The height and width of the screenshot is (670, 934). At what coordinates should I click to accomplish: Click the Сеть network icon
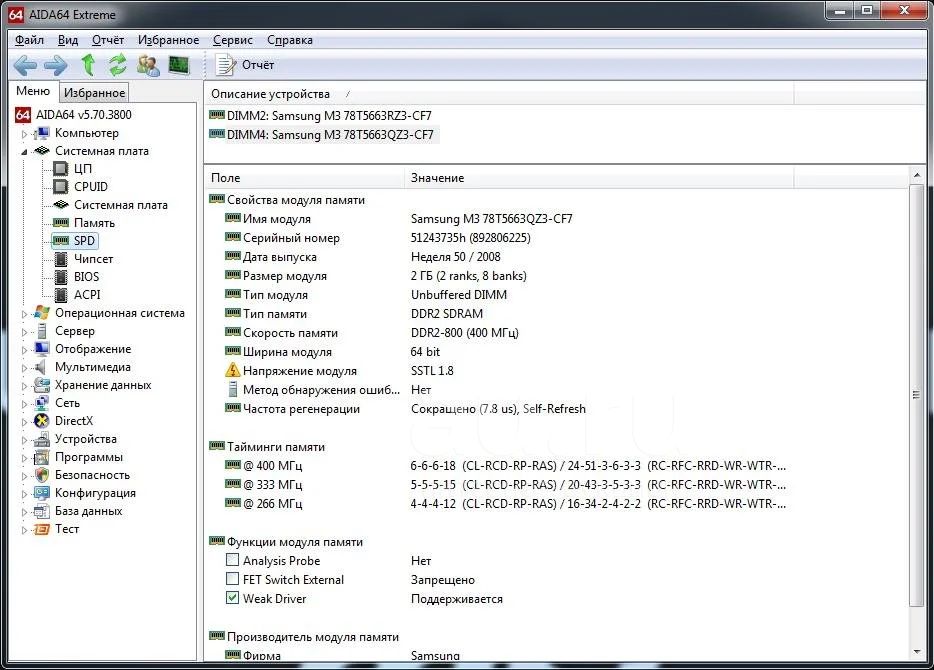coord(42,403)
